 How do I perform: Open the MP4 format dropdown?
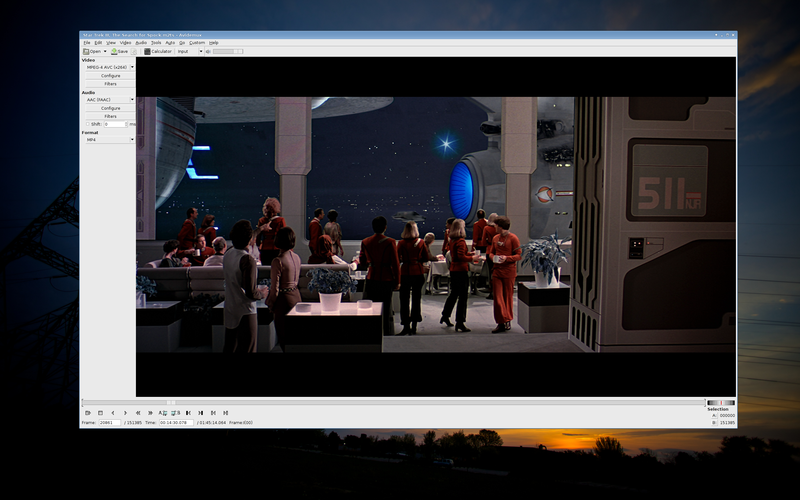pyautogui.click(x=110, y=140)
